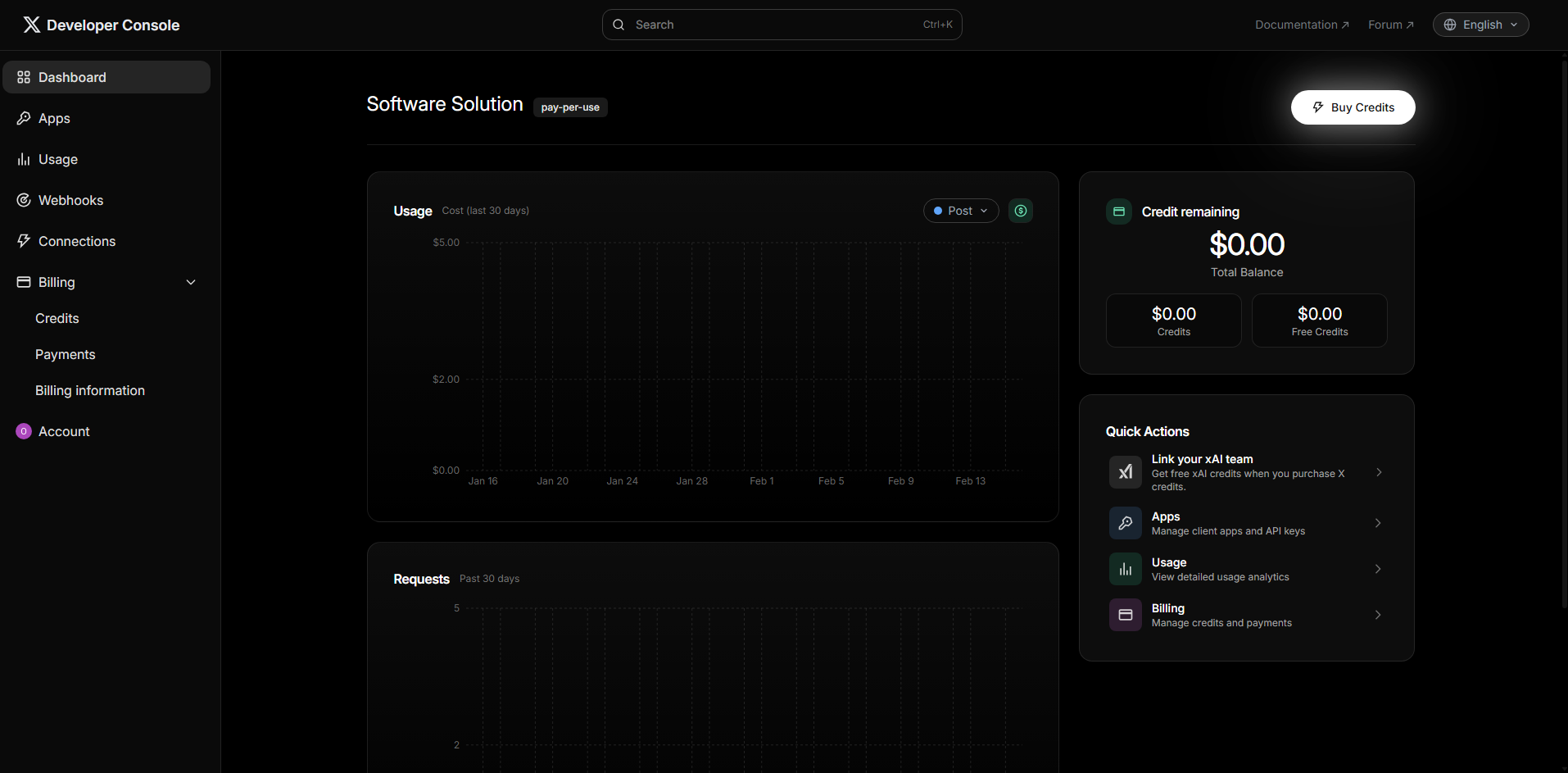Click the green Credit remaining card icon
Viewport: 1568px width, 773px height.
tap(1118, 211)
